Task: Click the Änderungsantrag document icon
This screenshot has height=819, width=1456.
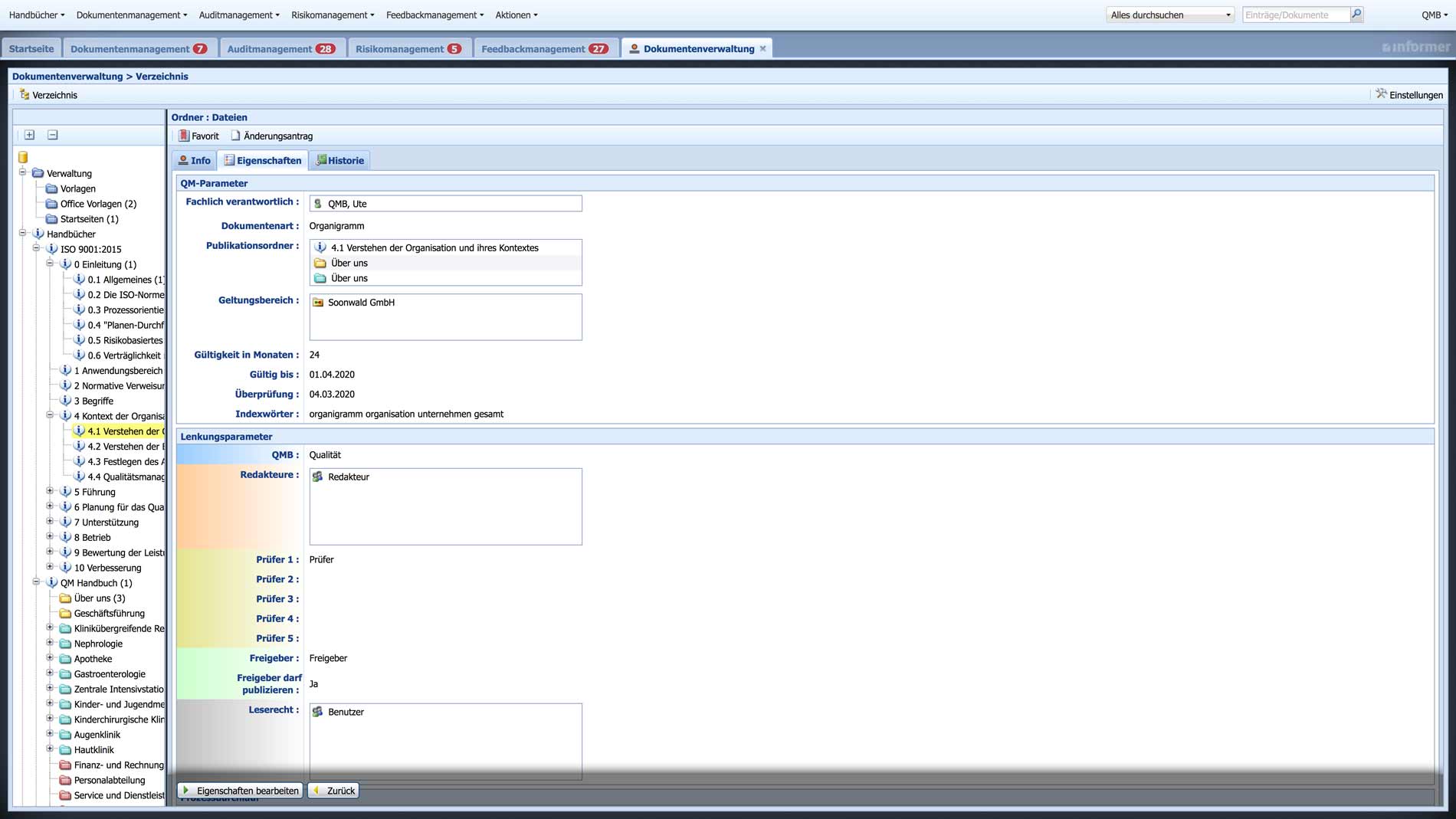Action: click(236, 136)
